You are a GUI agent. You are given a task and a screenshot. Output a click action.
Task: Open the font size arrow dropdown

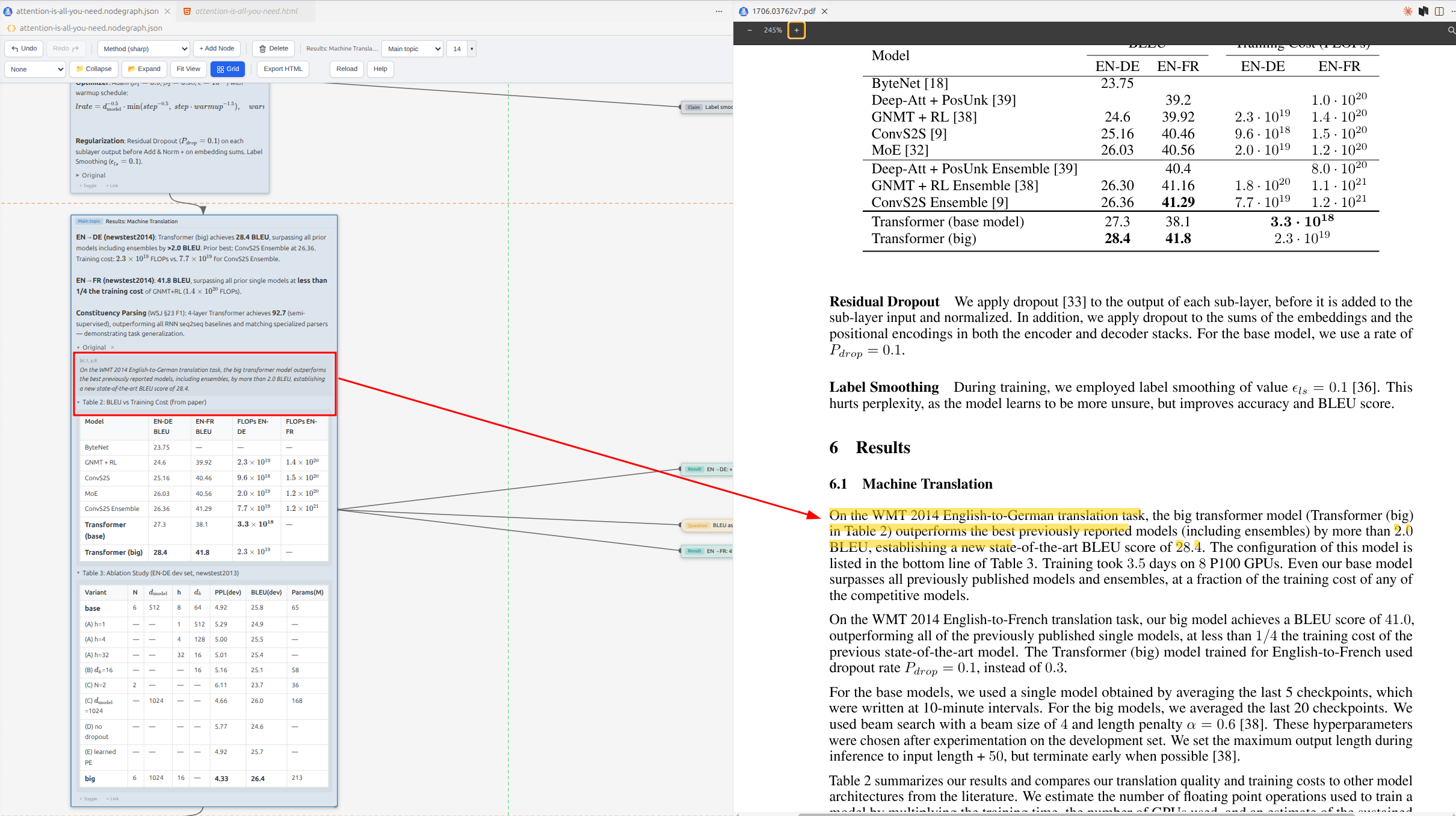coord(472,49)
